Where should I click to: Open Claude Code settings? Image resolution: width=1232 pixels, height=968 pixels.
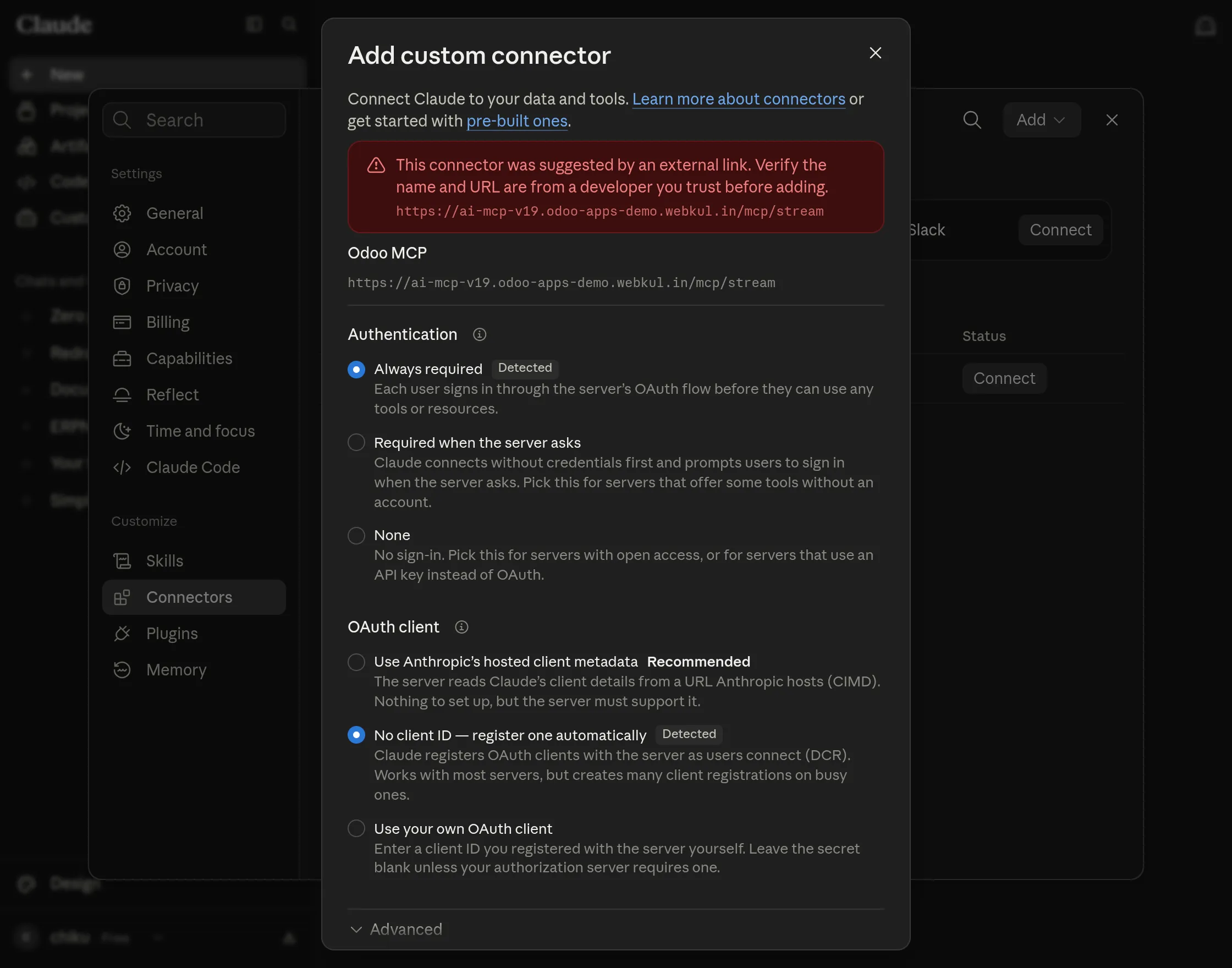coord(194,467)
